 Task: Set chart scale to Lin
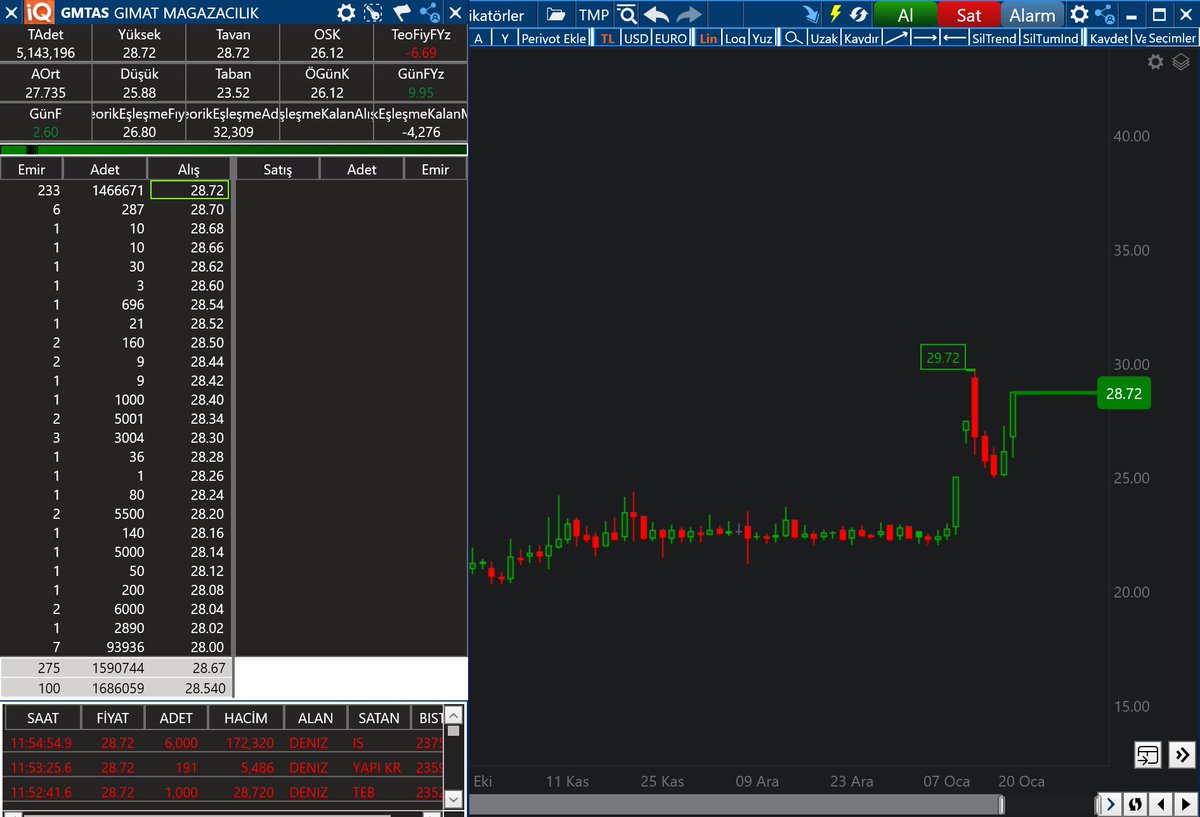[x=708, y=38]
